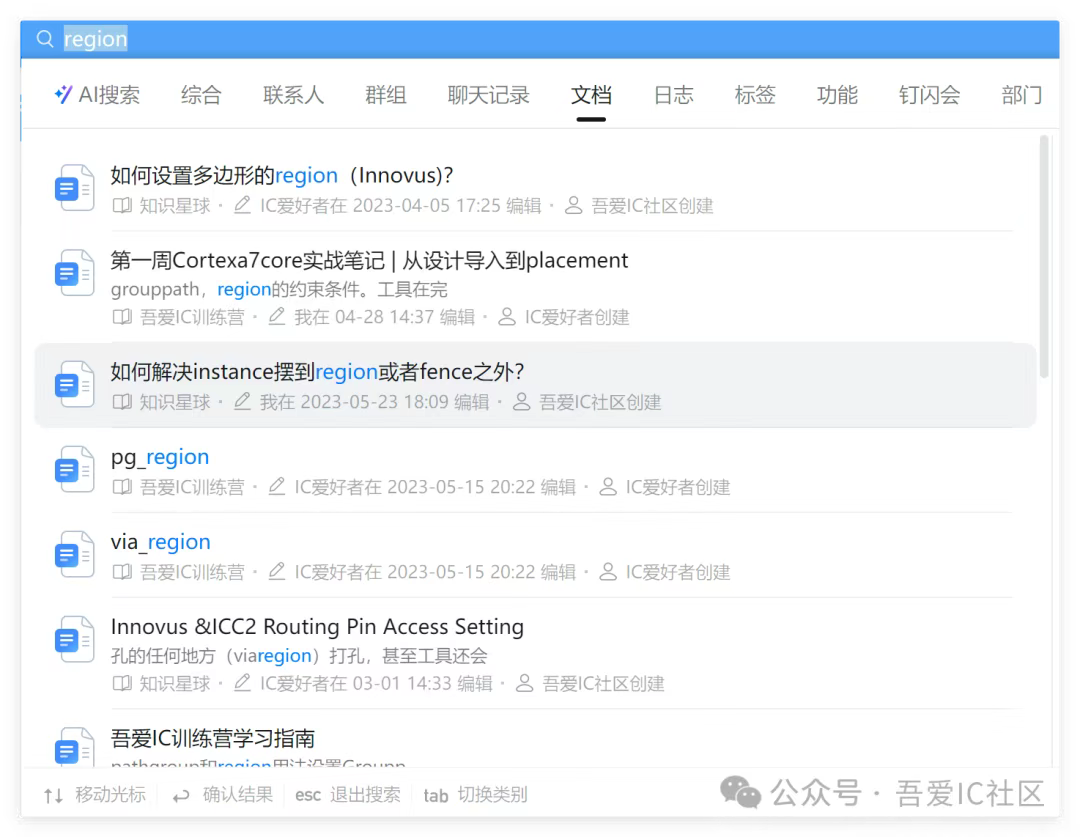Screen dimensions: 1080x837
Task: Open the 群组 tab
Action: click(x=386, y=94)
